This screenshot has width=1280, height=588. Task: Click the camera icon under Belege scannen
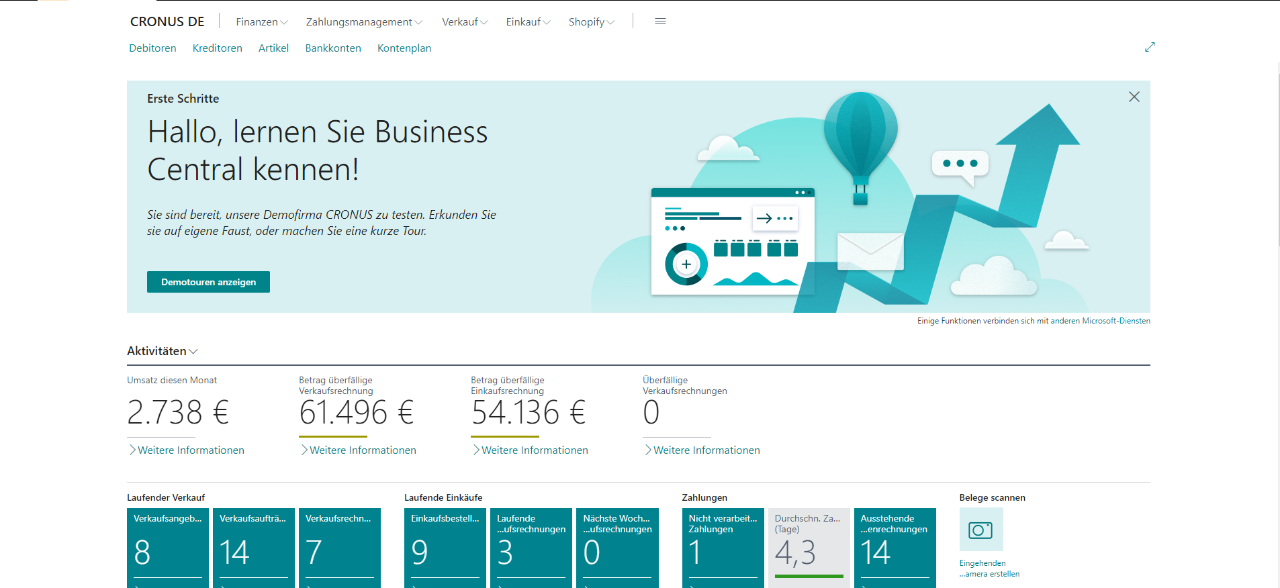point(981,530)
